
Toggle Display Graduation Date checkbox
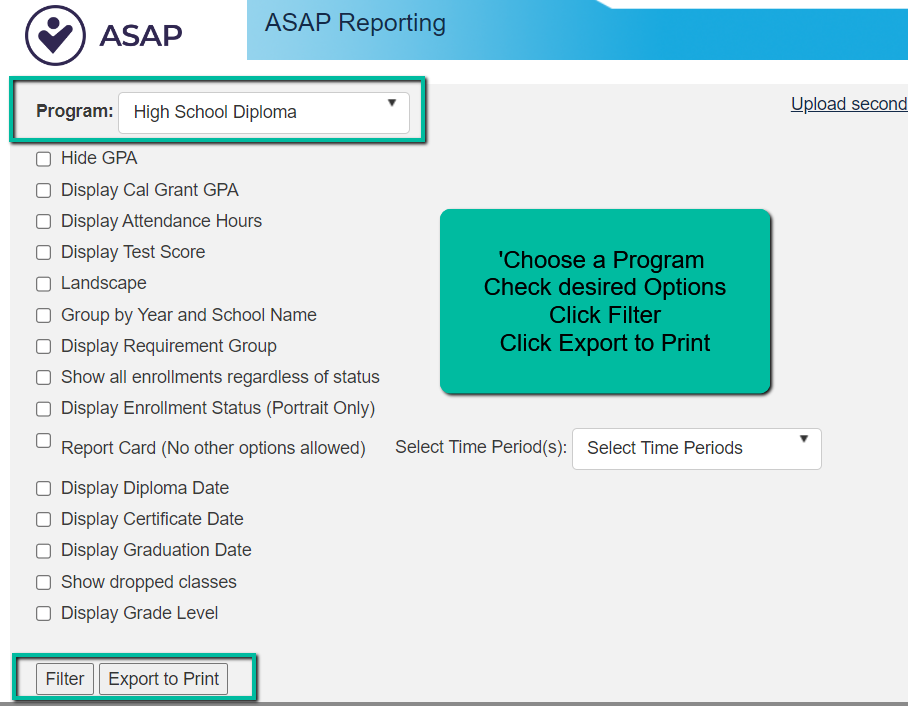coord(43,551)
